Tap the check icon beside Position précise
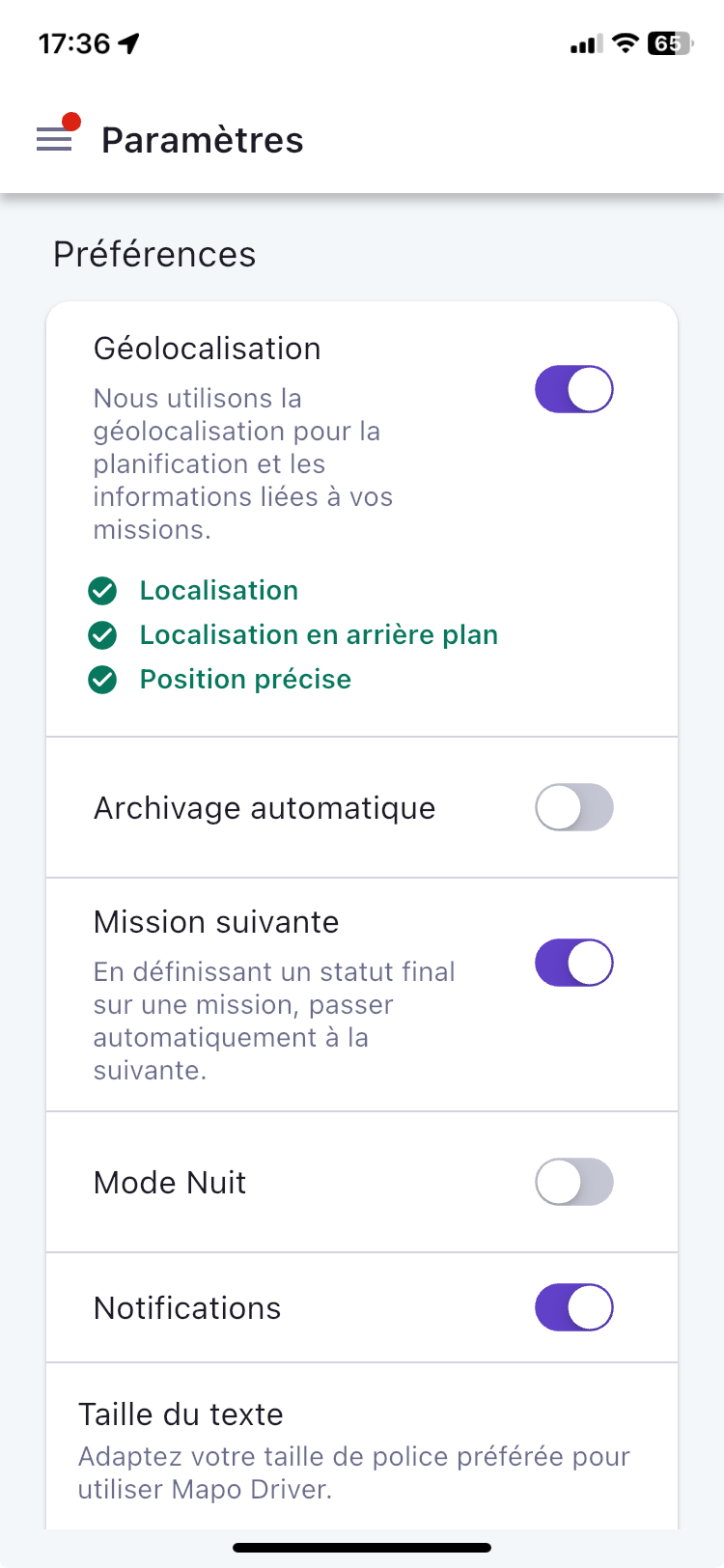This screenshot has width=724, height=1568. (x=102, y=680)
